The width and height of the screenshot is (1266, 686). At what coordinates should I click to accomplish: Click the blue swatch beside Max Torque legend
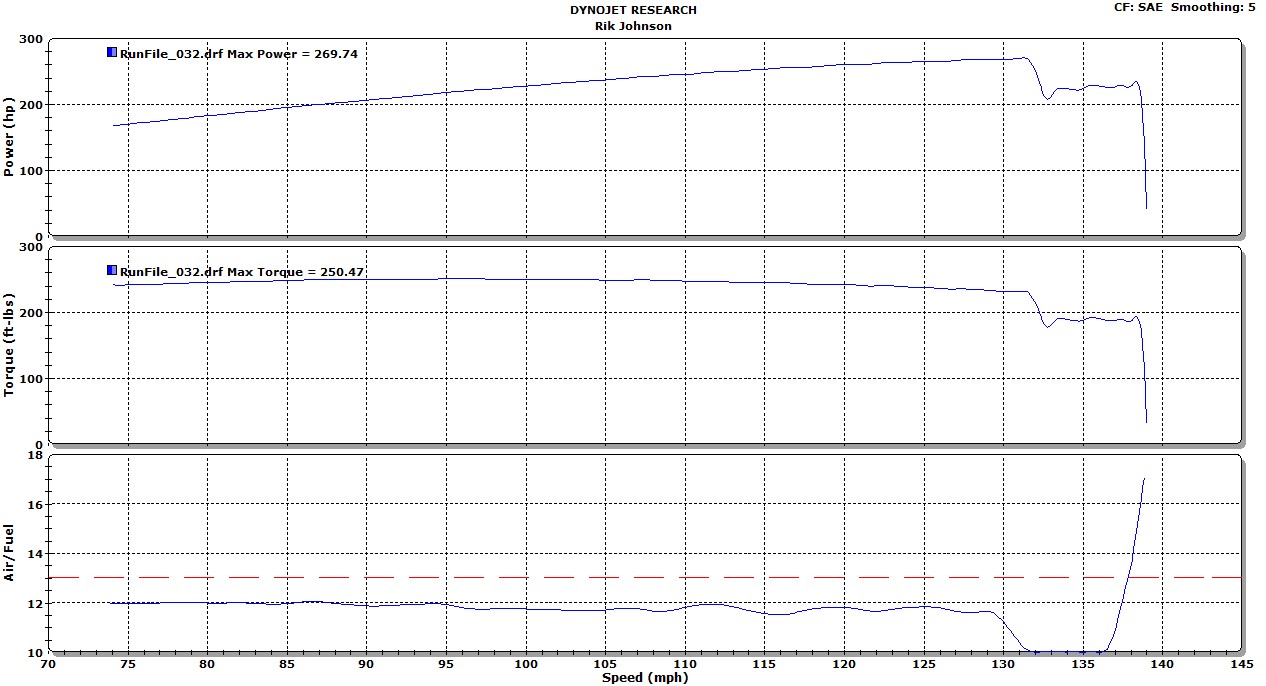click(x=112, y=270)
